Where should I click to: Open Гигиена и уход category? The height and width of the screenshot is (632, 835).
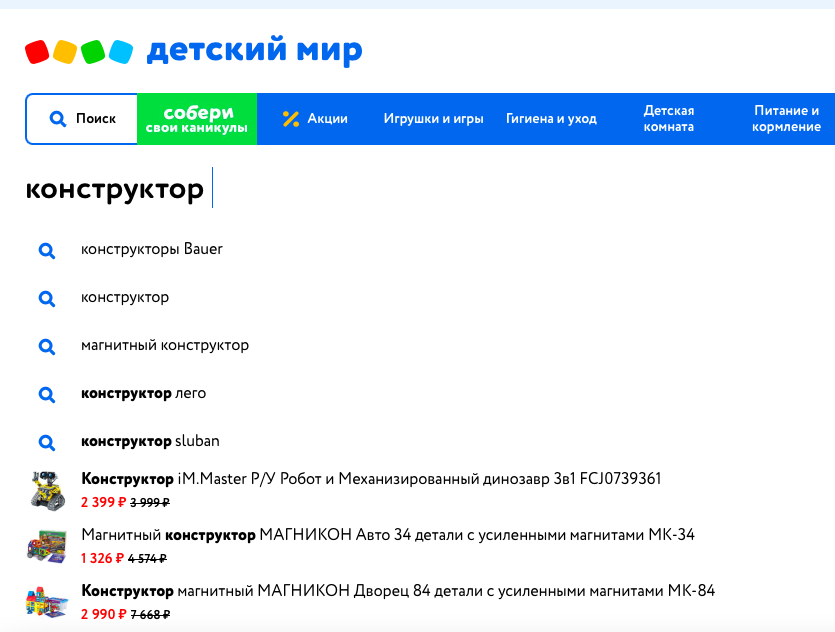551,119
